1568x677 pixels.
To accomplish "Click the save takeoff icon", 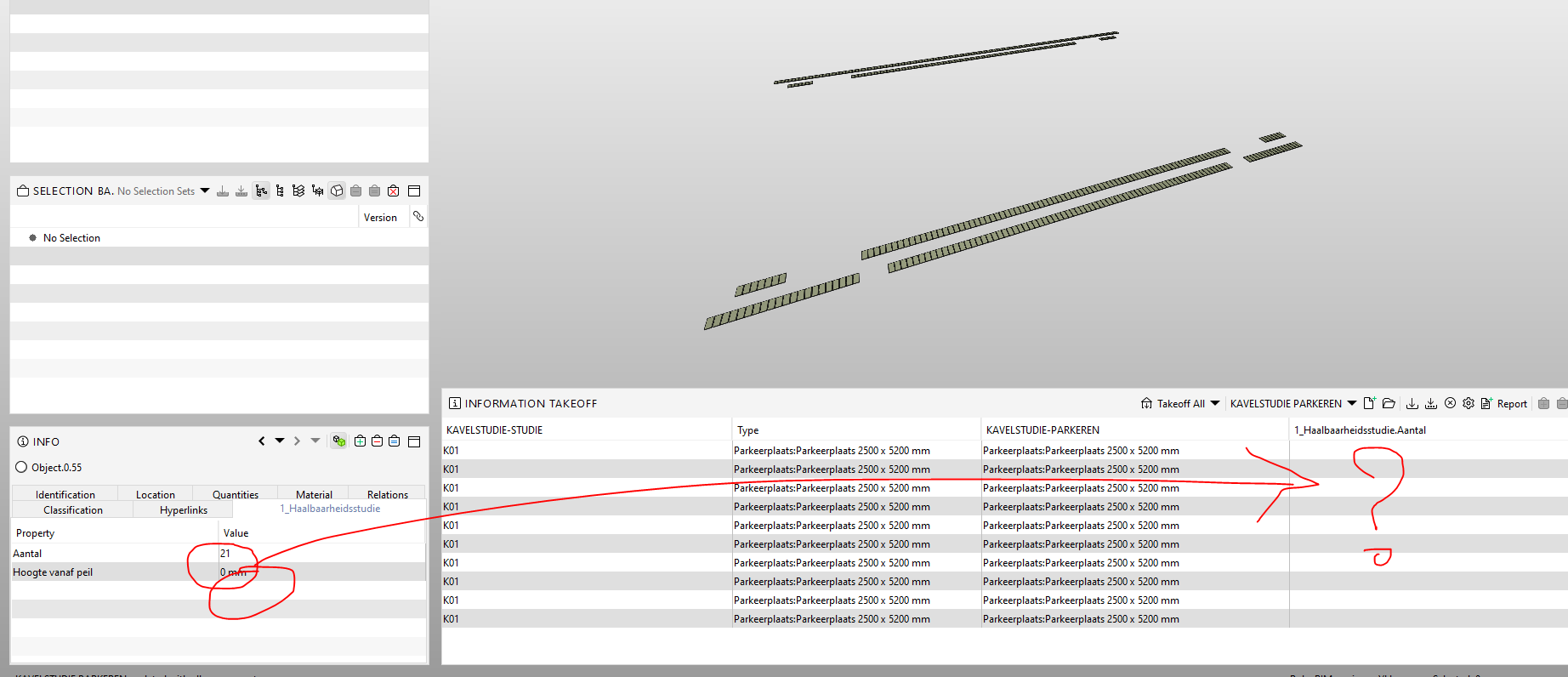I will [x=1412, y=403].
